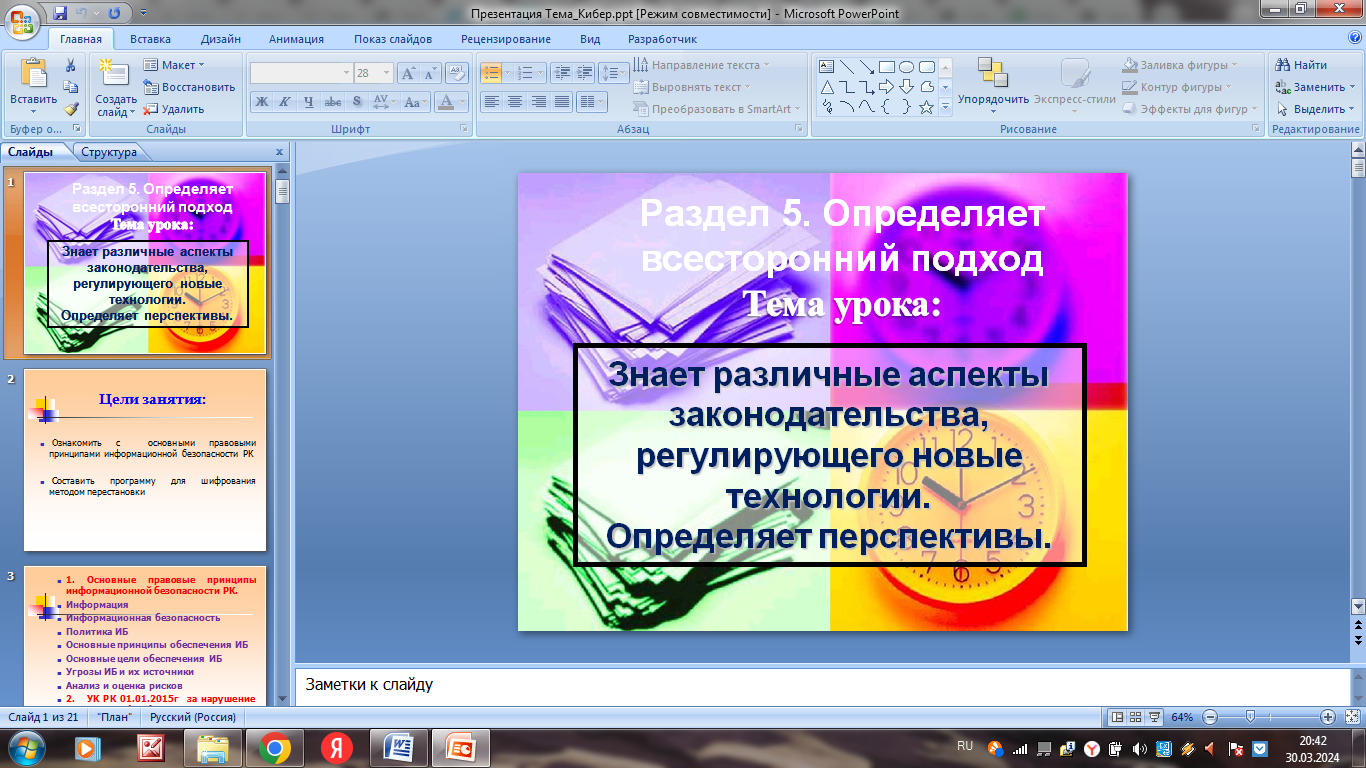The width and height of the screenshot is (1366, 768).
Task: Copy selection using the copy icon
Action: pos(71,87)
